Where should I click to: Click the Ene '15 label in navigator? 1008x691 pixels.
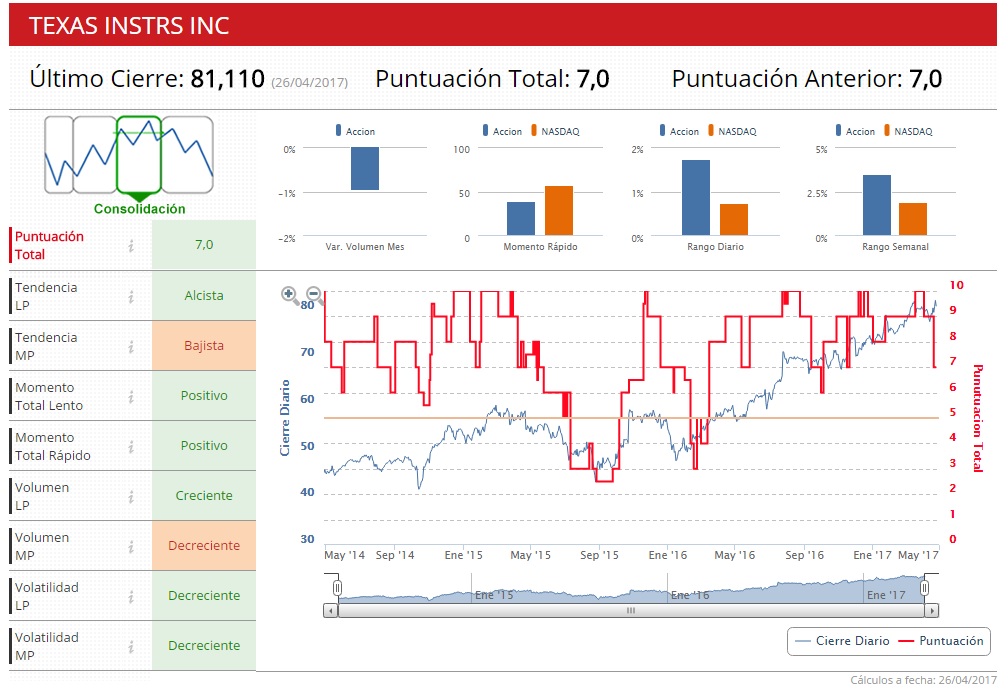(x=494, y=595)
